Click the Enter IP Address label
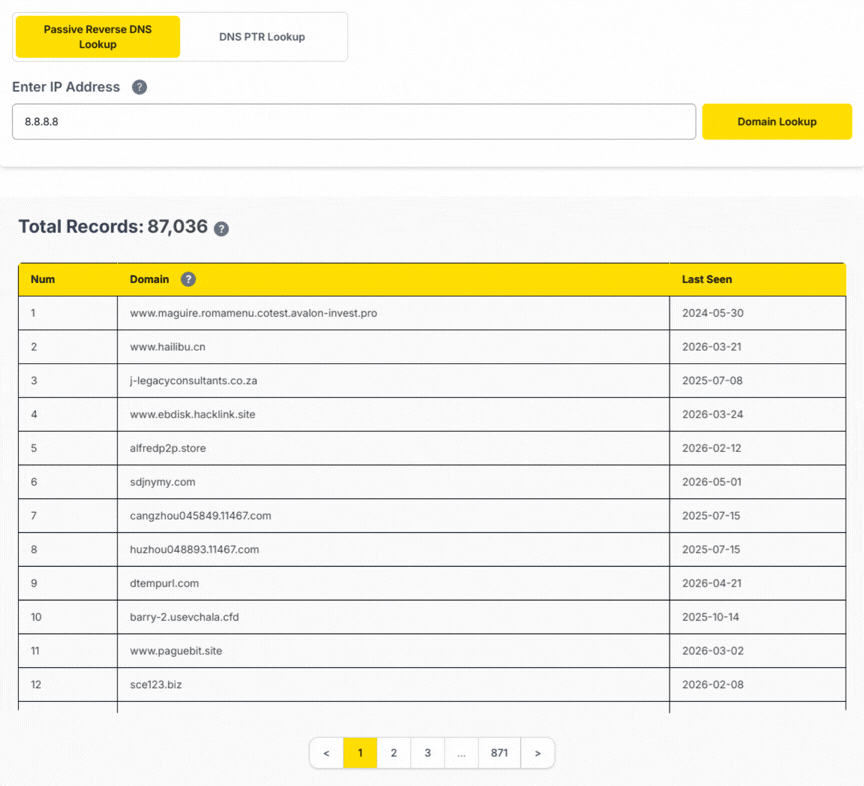 click(x=66, y=87)
